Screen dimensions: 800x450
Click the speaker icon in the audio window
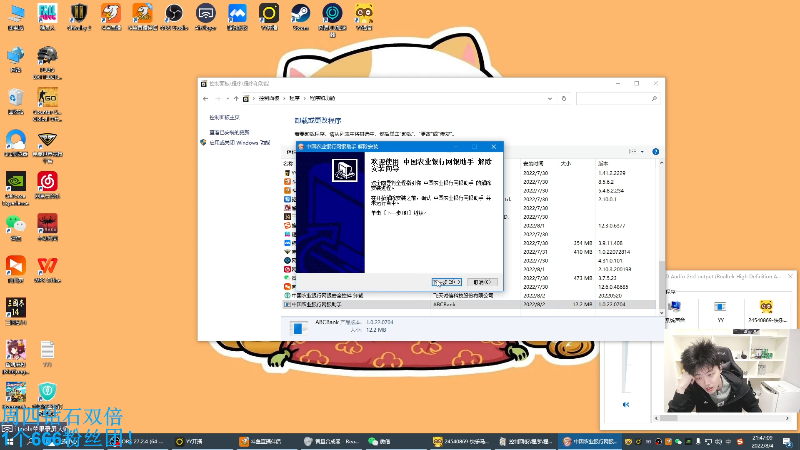(x=626, y=405)
